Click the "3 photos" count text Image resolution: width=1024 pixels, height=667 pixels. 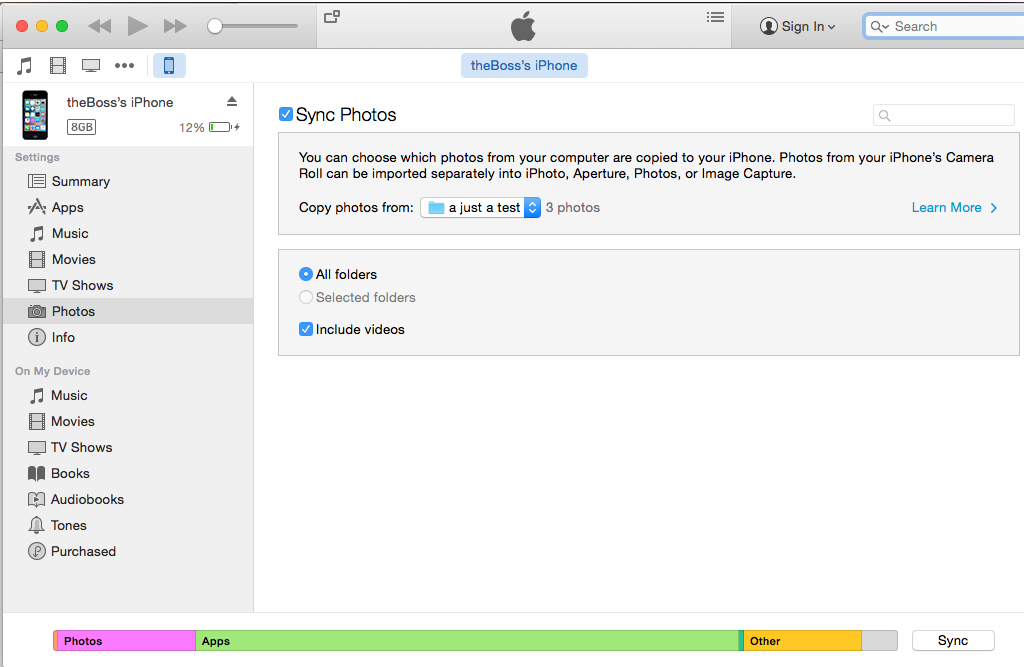(573, 207)
